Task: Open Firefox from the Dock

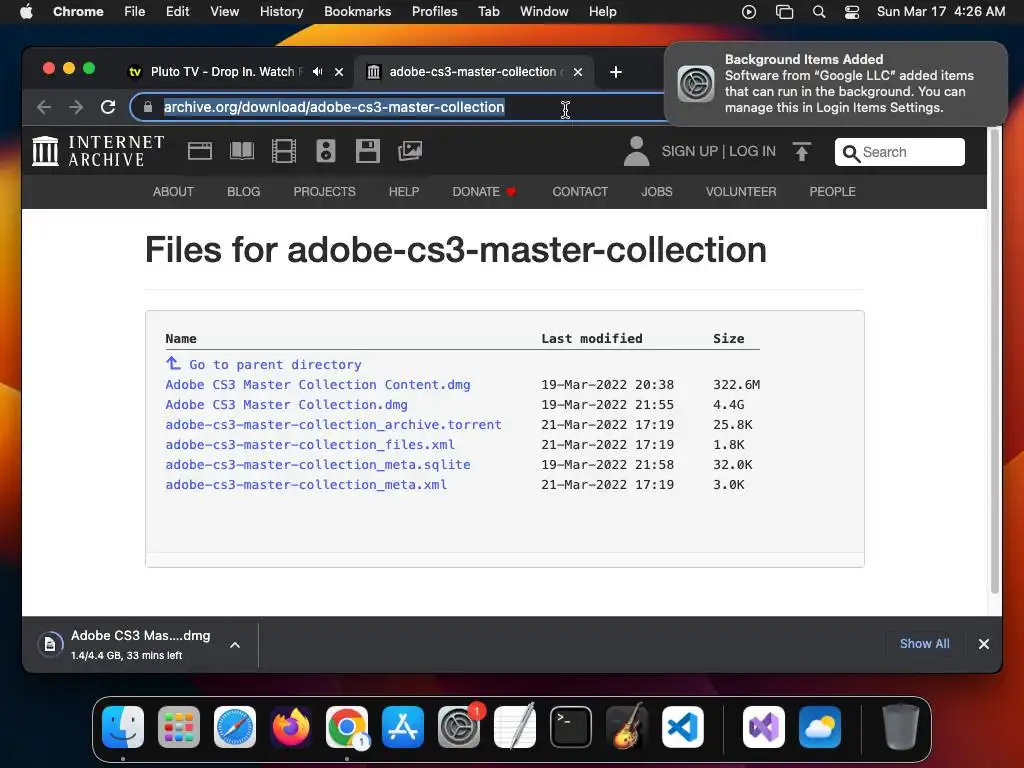Action: pos(291,727)
